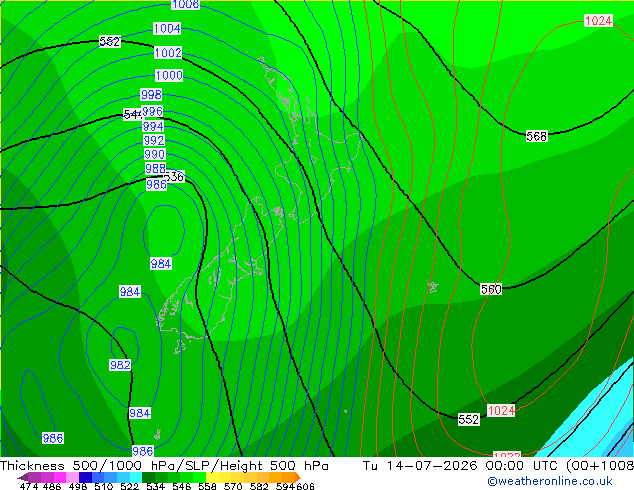The height and width of the screenshot is (490, 634).
Task: Select the magenta legend swatch above 486
Action: 60,477
